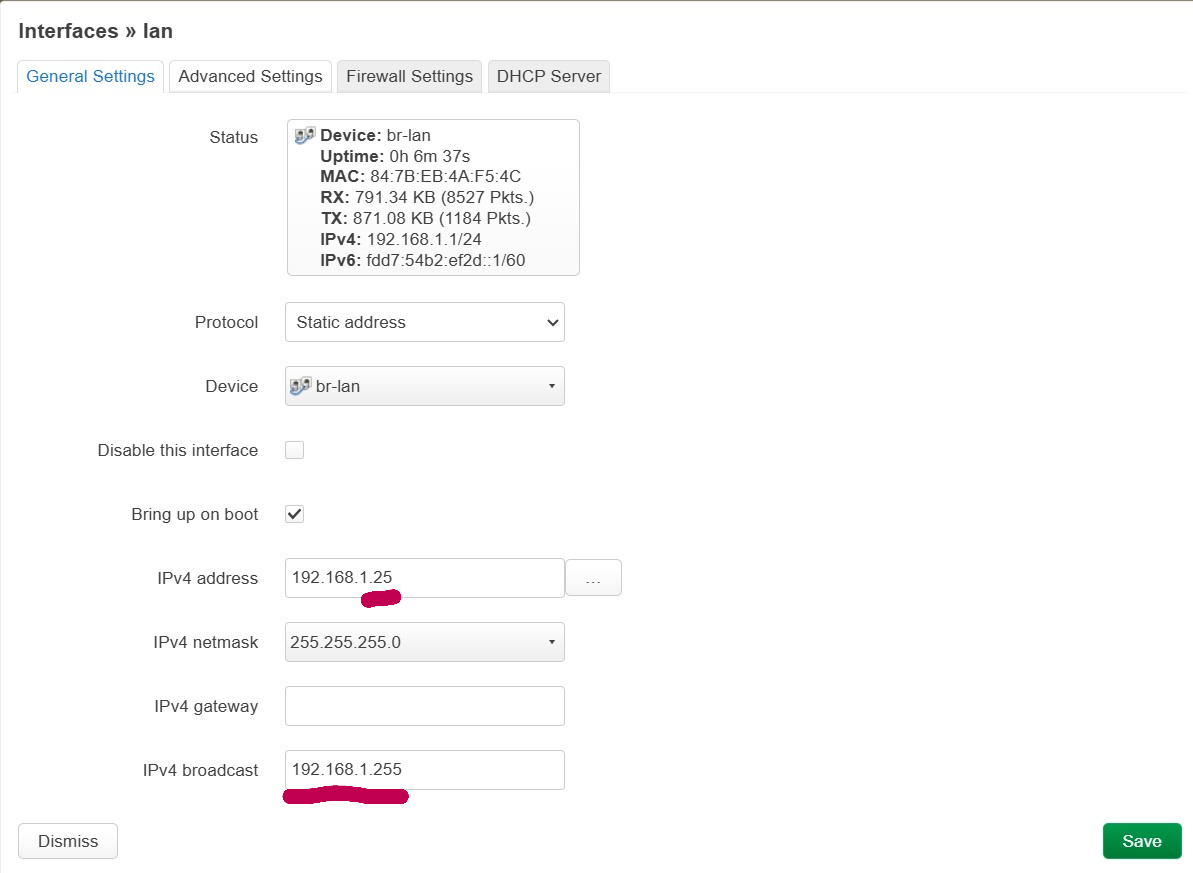Open the Firewall Settings tab
This screenshot has width=1193, height=873.
point(409,76)
